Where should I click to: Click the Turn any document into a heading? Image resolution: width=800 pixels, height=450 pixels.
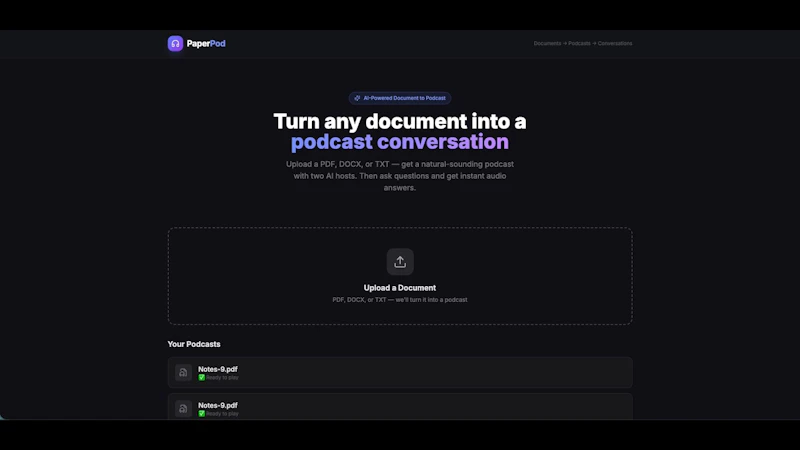coord(400,121)
